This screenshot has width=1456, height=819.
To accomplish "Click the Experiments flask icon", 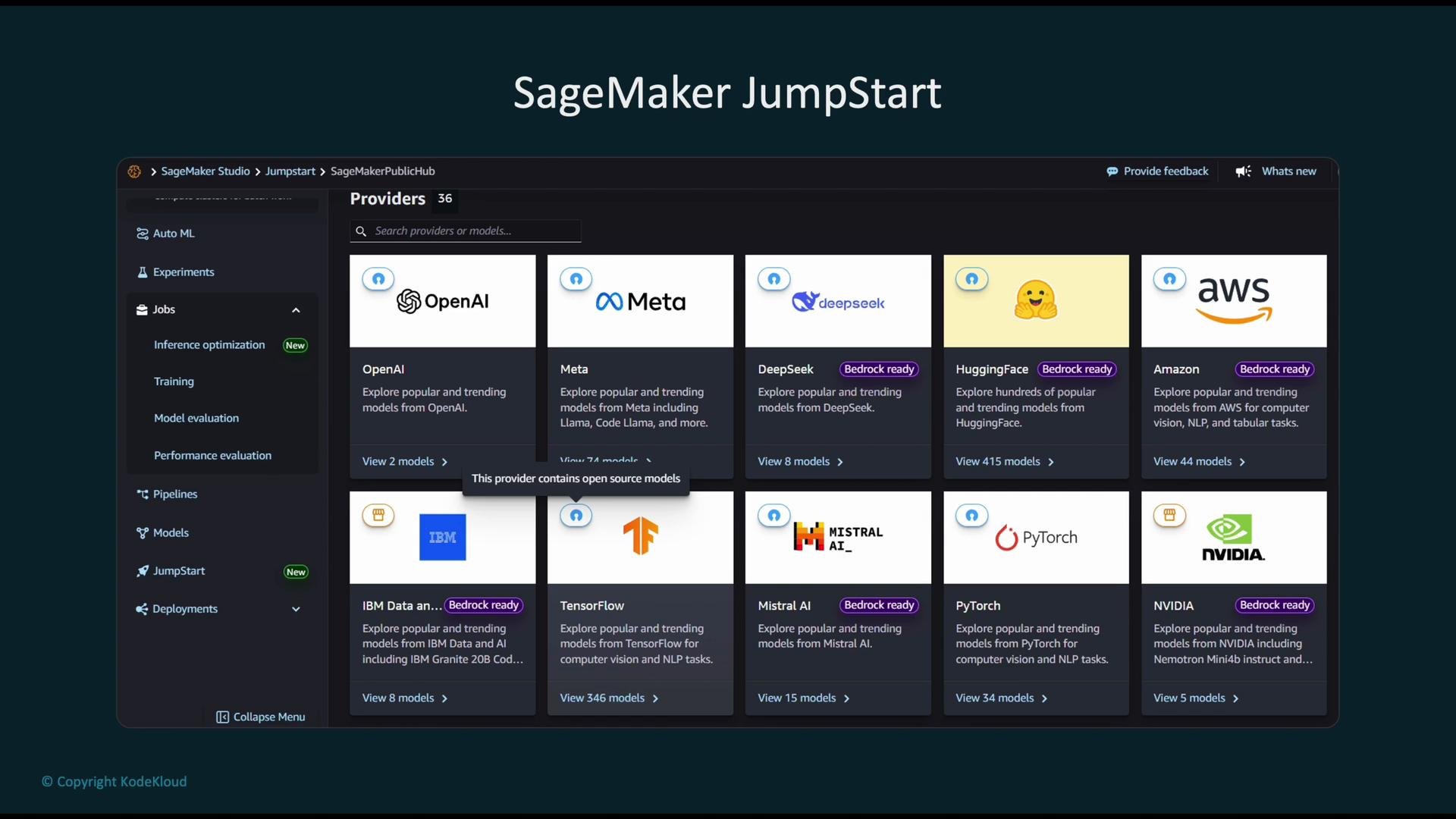I will [x=142, y=272].
